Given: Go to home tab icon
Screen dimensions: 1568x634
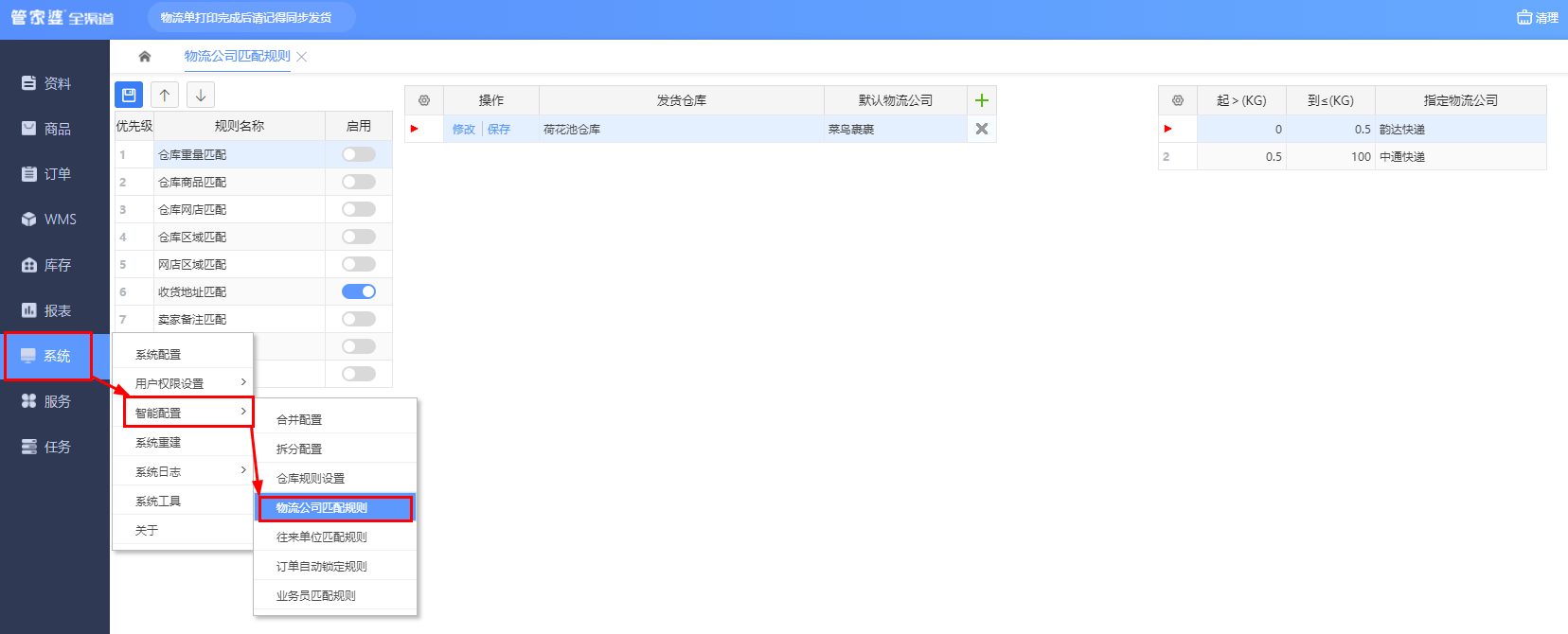Looking at the screenshot, I should [145, 57].
